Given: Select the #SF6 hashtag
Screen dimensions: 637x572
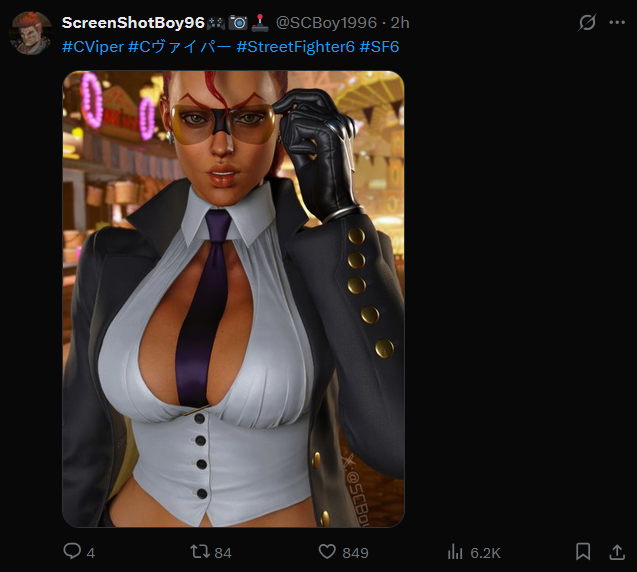Looking at the screenshot, I should 379,47.
